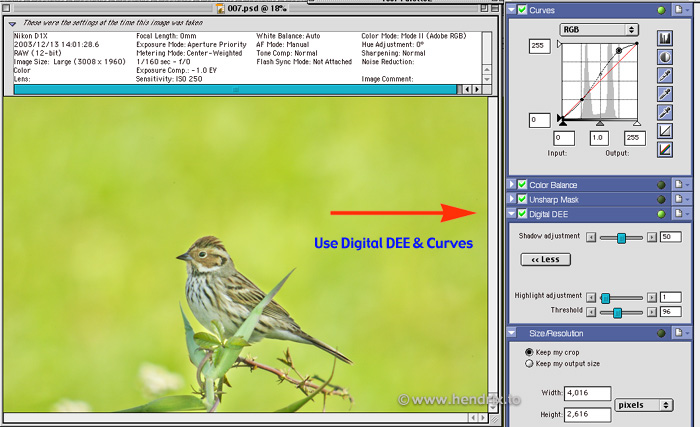Image resolution: width=700 pixels, height=427 pixels.
Task: Click the reset all channels colored-curve icon
Action: 665,150
